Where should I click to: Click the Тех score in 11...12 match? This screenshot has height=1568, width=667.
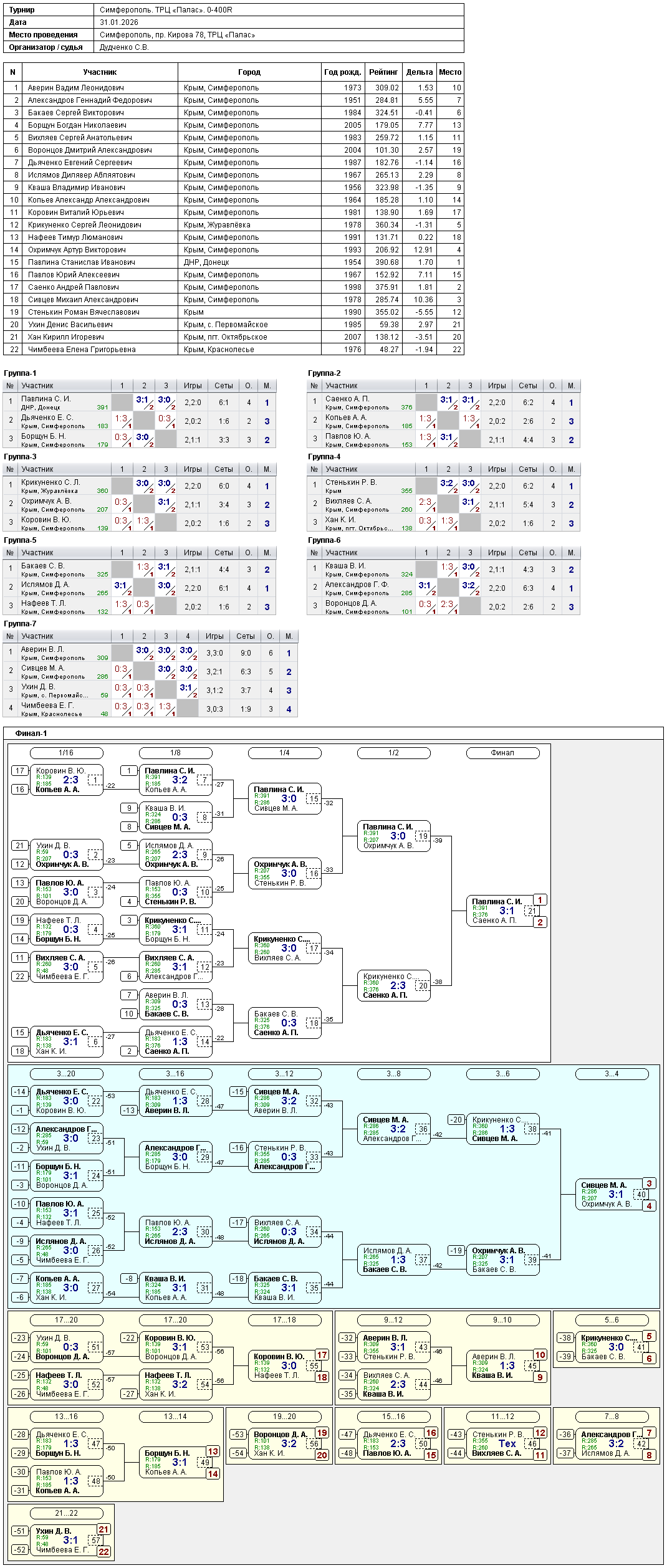coord(507,1443)
